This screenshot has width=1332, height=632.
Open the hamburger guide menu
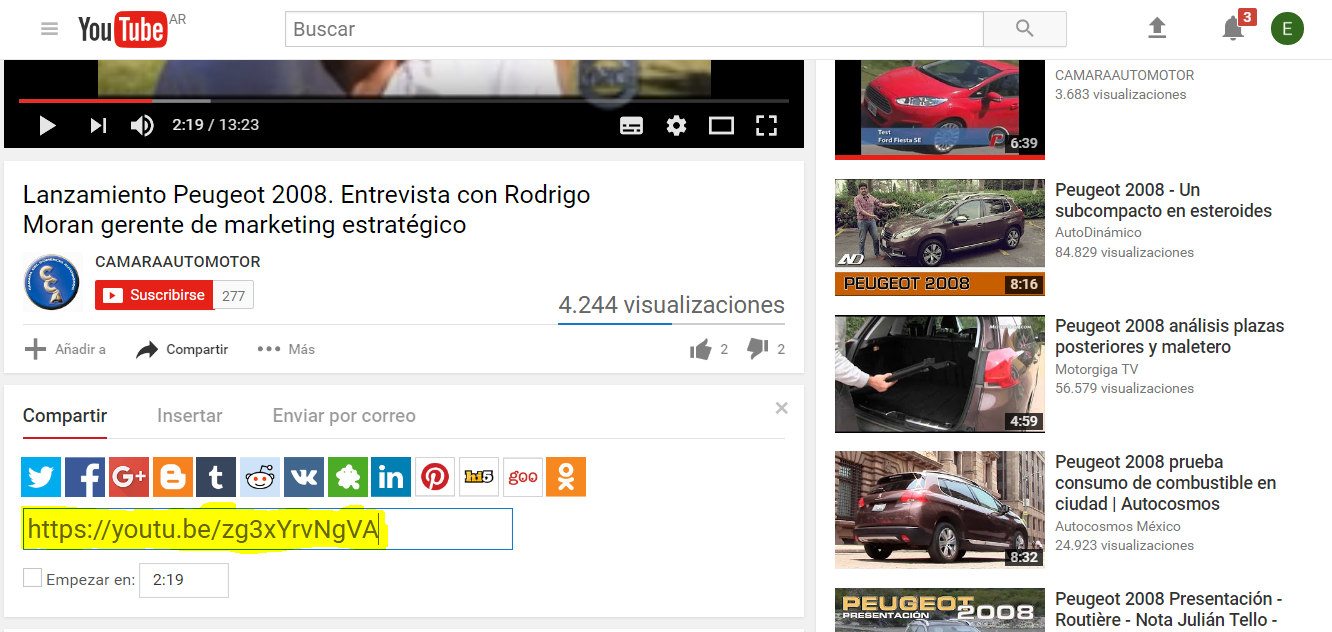(49, 29)
